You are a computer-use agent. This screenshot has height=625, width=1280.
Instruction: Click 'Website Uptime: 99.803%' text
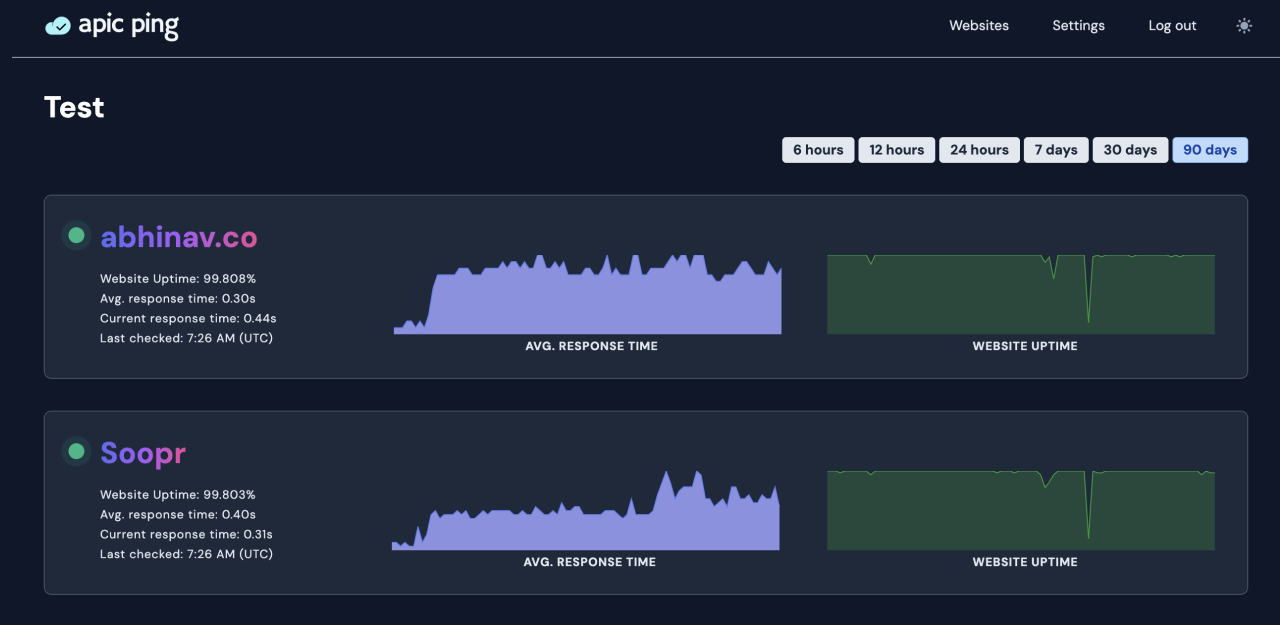pyautogui.click(x=178, y=495)
